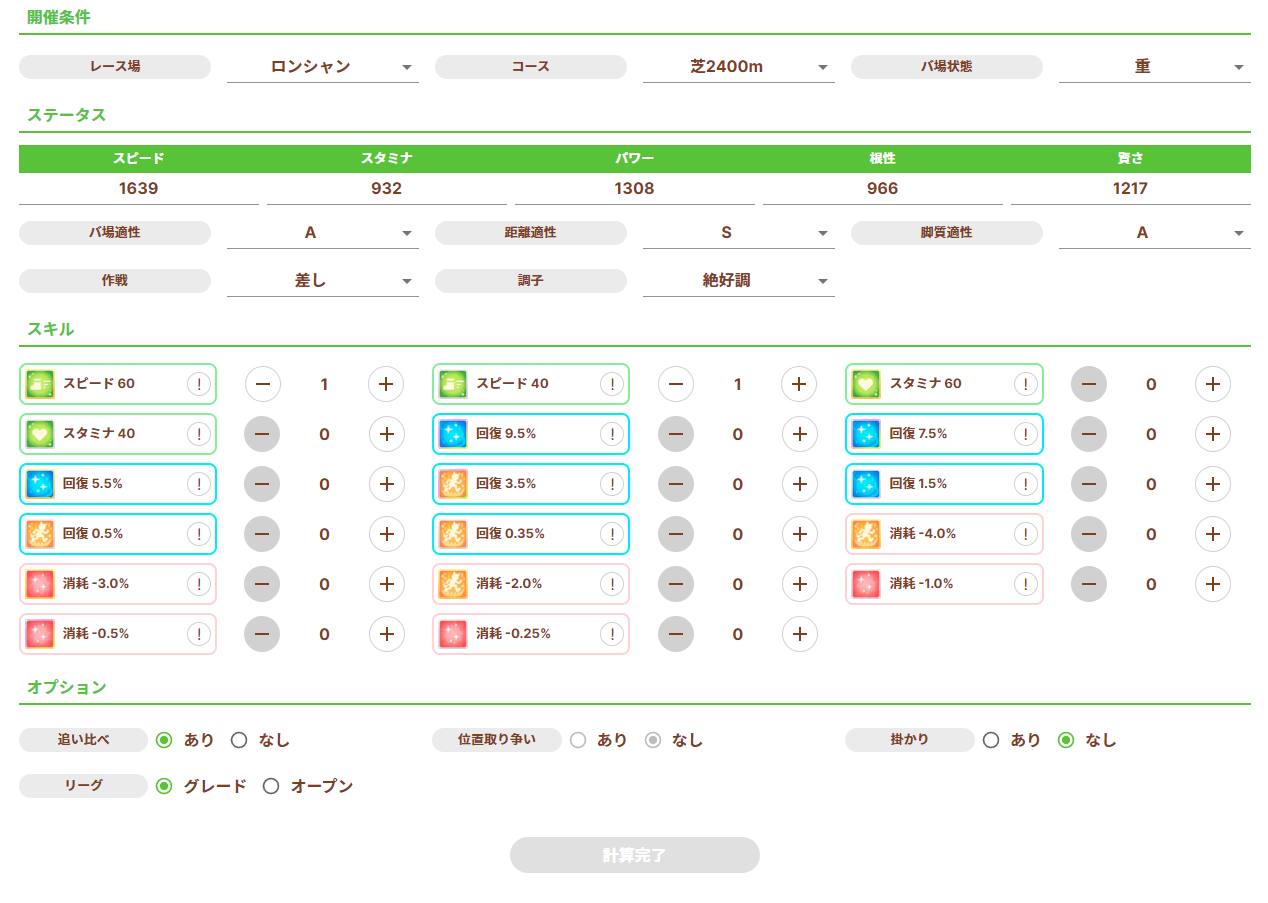1268x903 pixels.
Task: Click the info icon for 消耗 -1.0%
Action: tap(1025, 584)
